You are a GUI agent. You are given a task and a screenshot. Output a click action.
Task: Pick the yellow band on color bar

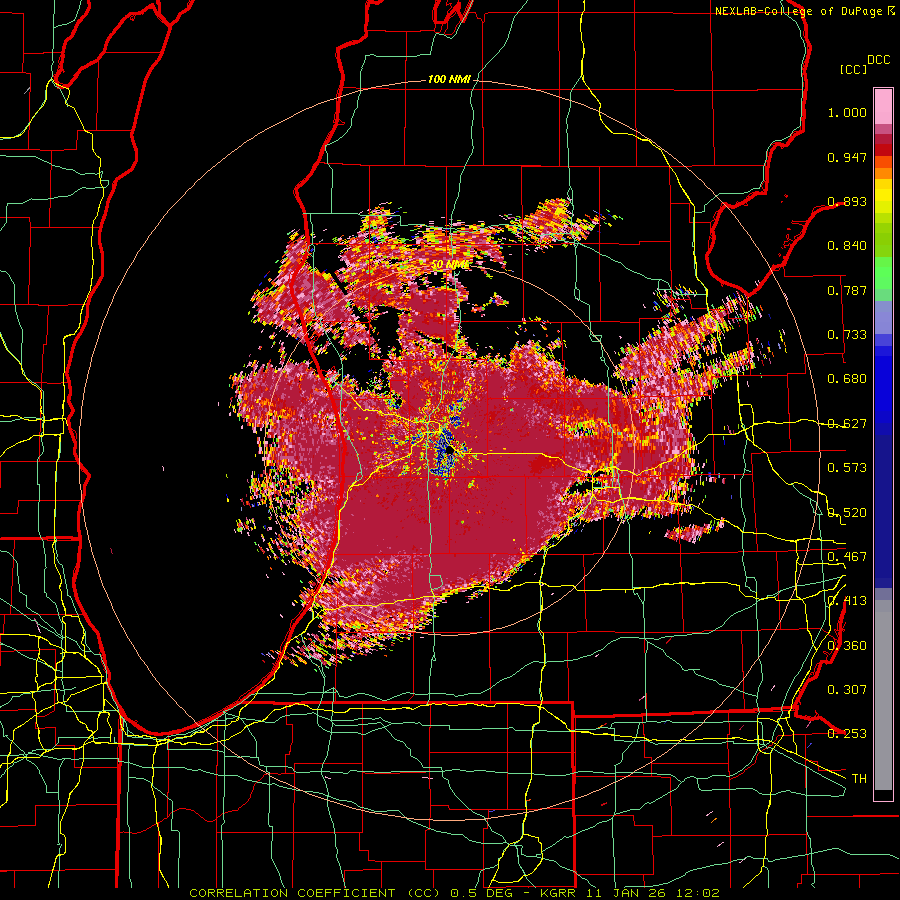(x=883, y=196)
